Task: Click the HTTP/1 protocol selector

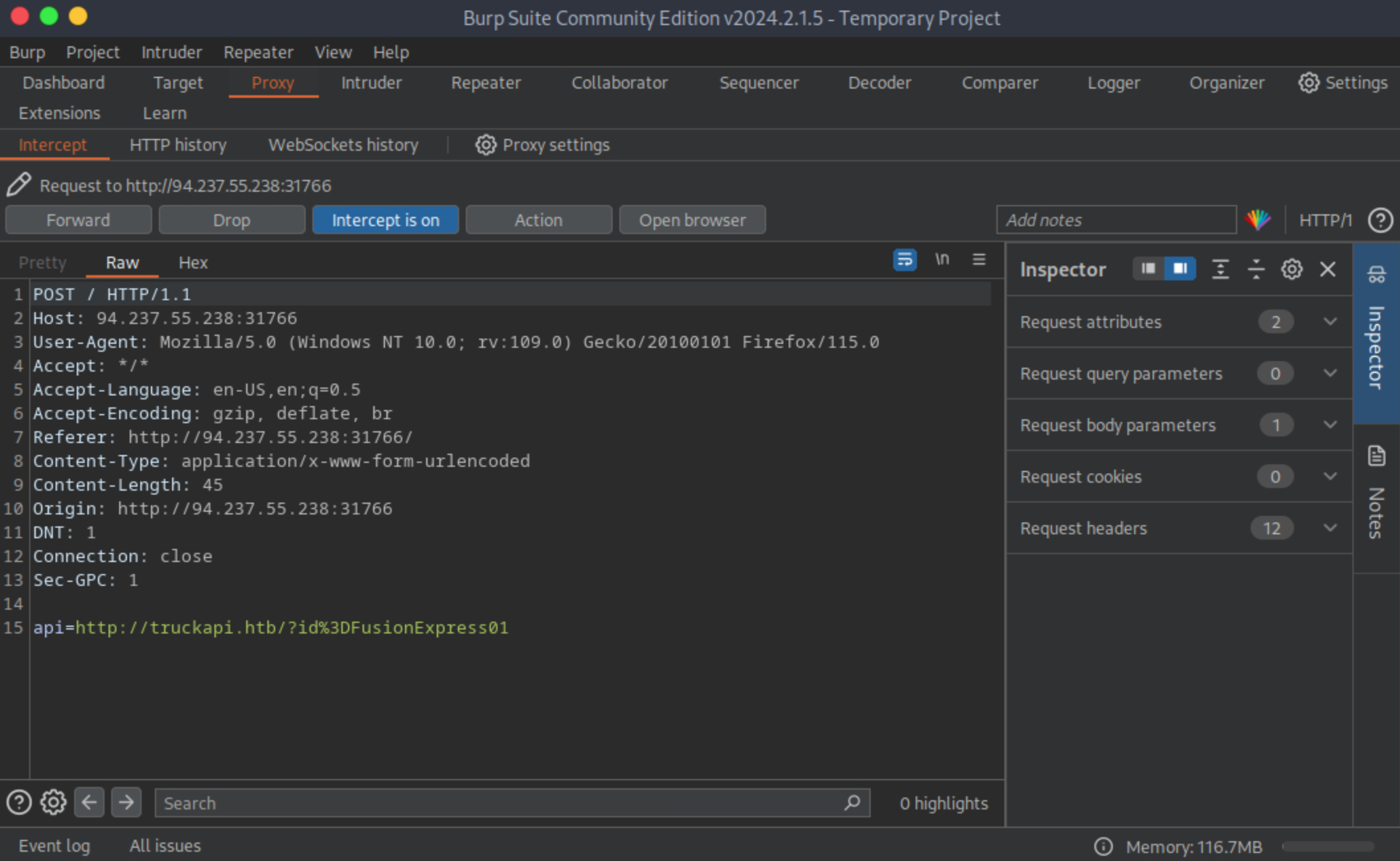Action: (1325, 220)
